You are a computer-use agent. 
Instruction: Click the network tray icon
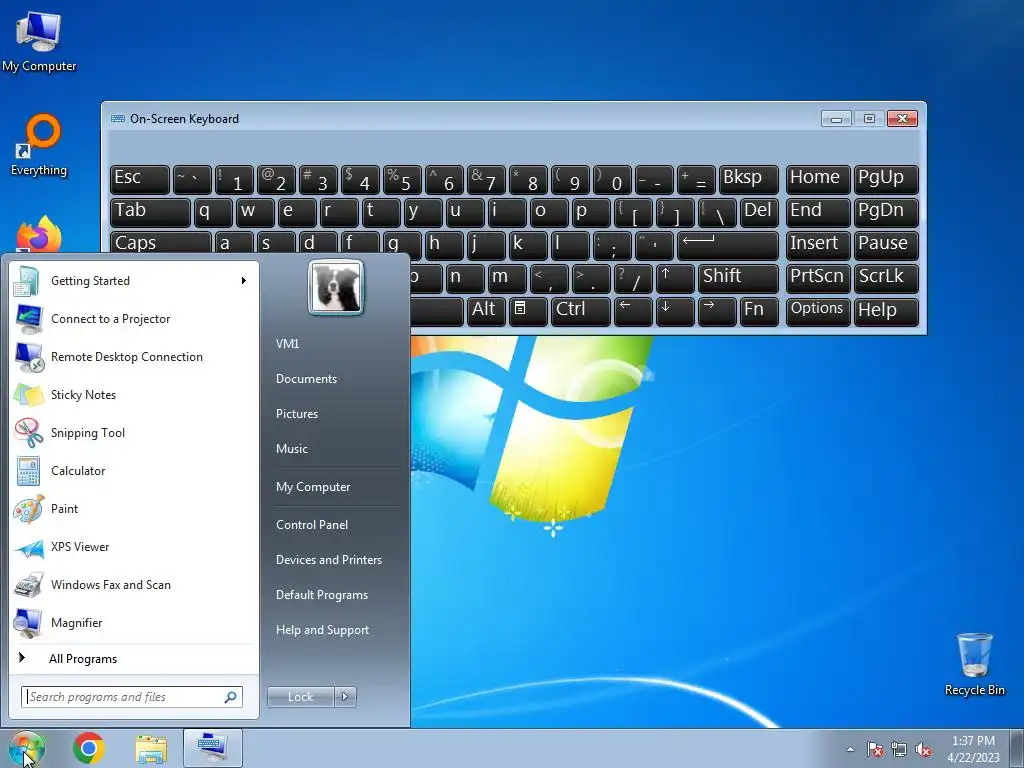pyautogui.click(x=899, y=750)
